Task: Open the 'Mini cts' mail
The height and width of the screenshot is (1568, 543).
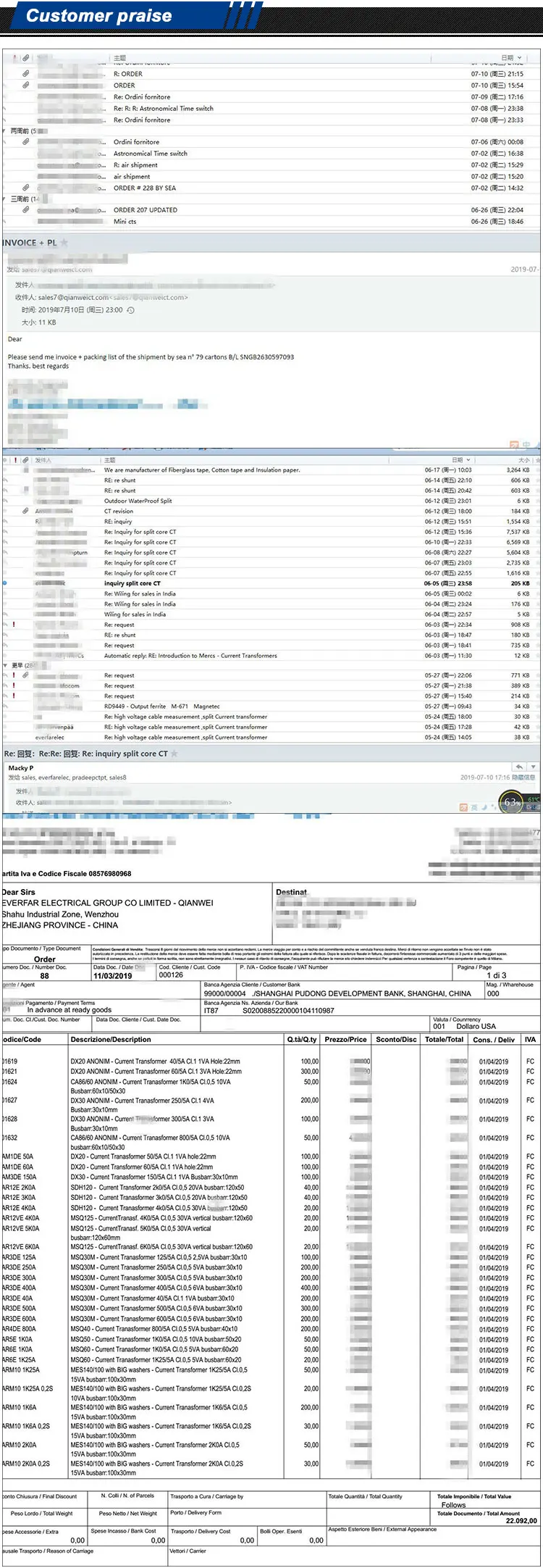Action: [125, 222]
